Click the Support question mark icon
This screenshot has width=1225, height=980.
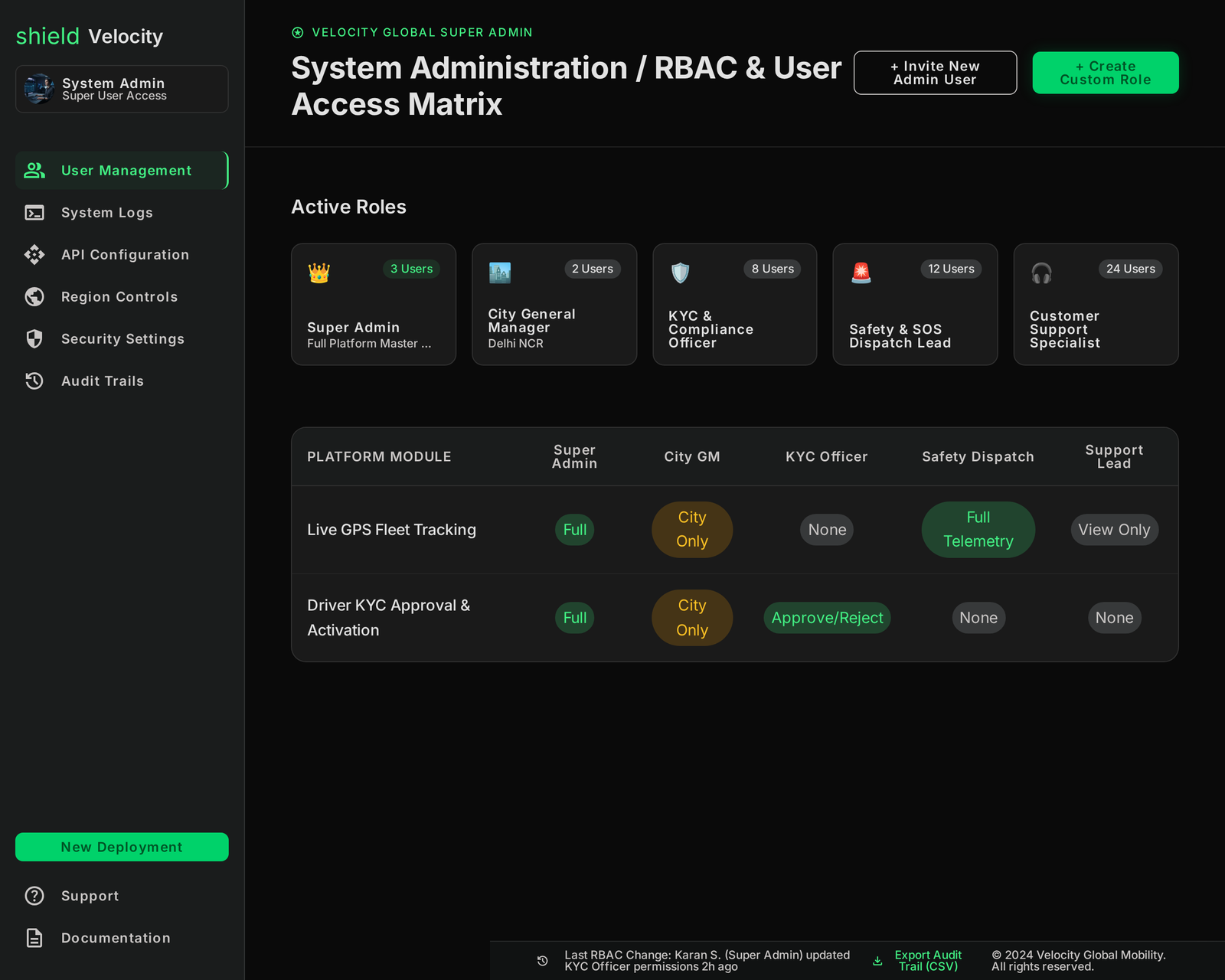34,896
